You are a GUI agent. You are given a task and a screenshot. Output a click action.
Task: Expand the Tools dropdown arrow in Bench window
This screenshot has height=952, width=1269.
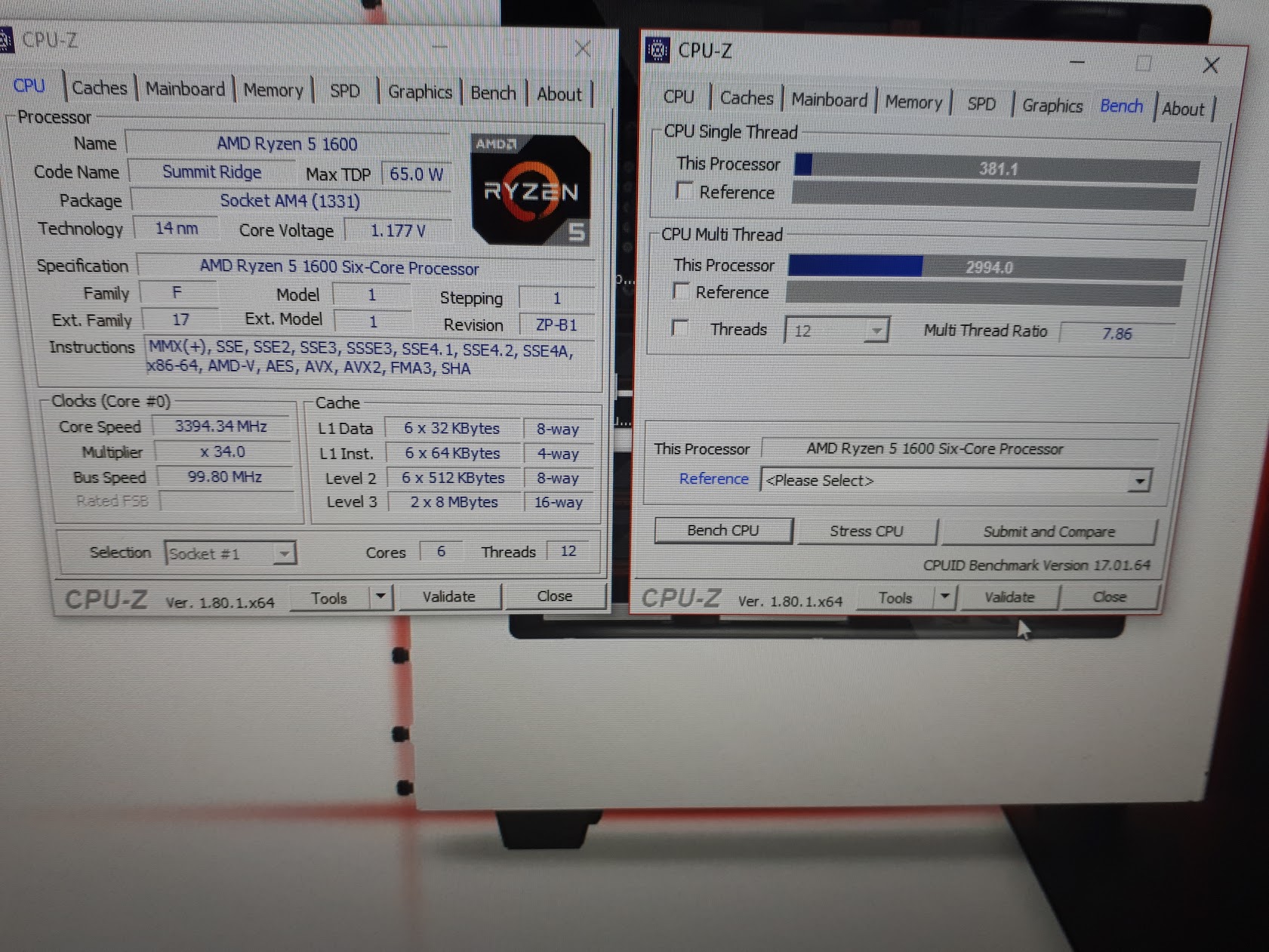[944, 597]
